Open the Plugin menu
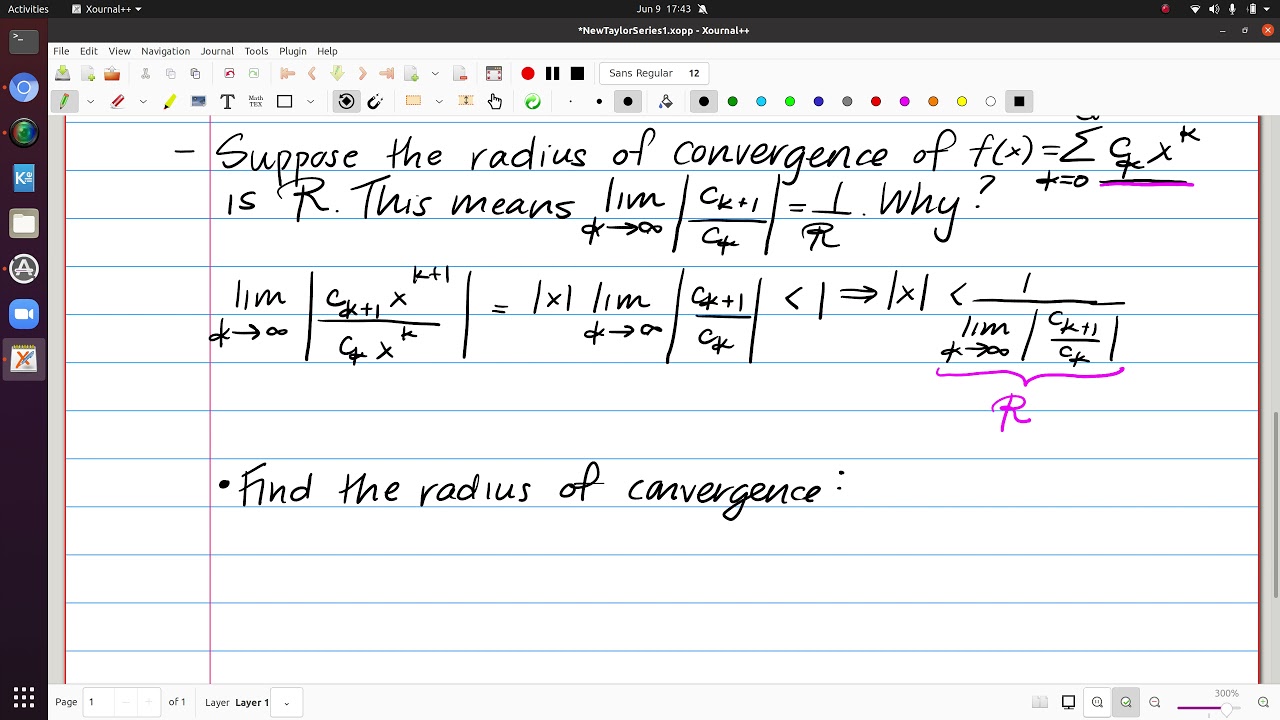This screenshot has height=720, width=1280. click(293, 51)
